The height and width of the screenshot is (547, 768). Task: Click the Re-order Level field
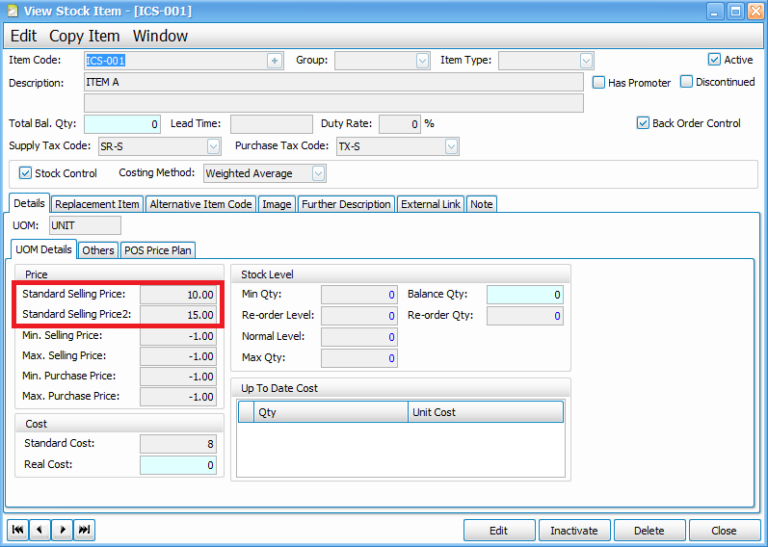tap(359, 316)
